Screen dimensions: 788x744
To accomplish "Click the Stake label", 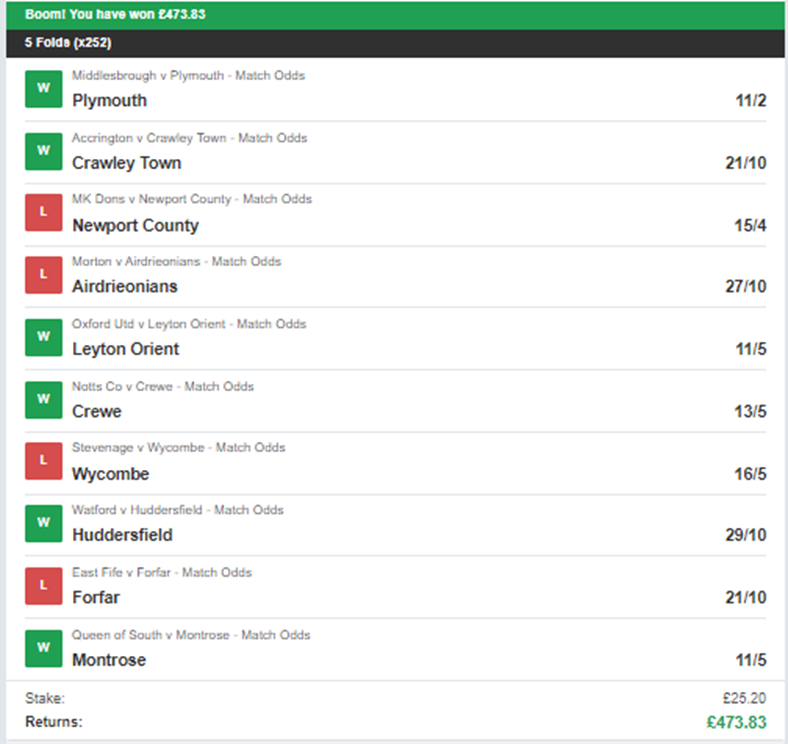I will click(x=45, y=698).
